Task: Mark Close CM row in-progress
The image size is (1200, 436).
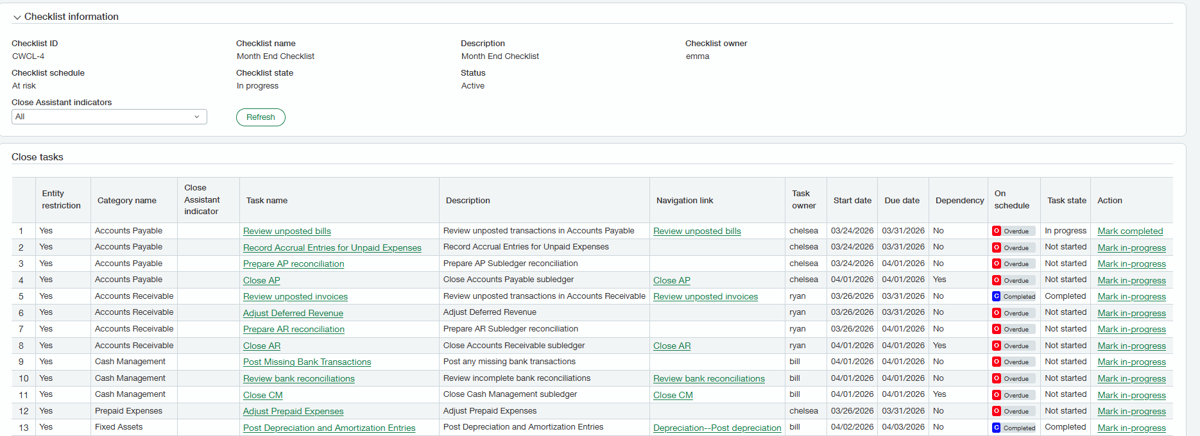Action: (x=1132, y=395)
